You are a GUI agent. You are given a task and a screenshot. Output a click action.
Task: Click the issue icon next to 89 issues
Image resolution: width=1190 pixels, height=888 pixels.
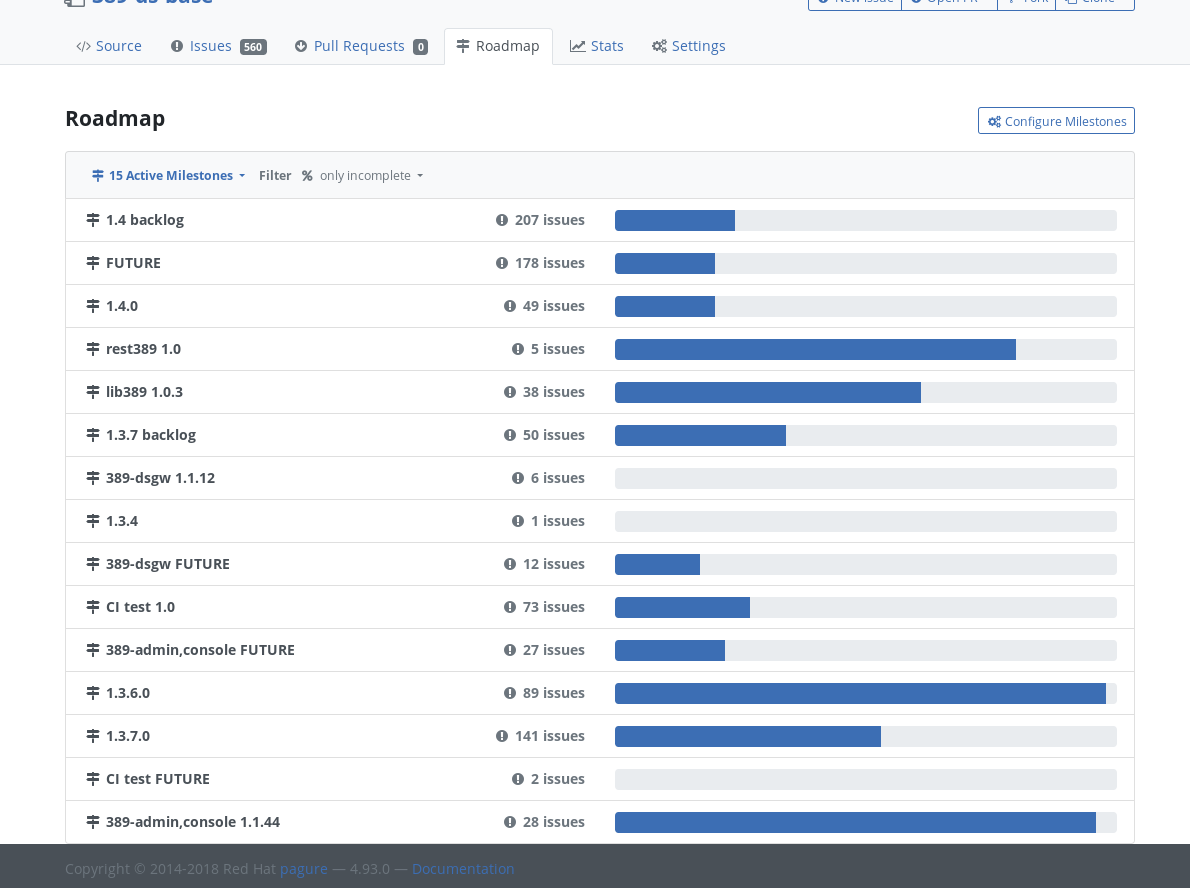coord(510,693)
